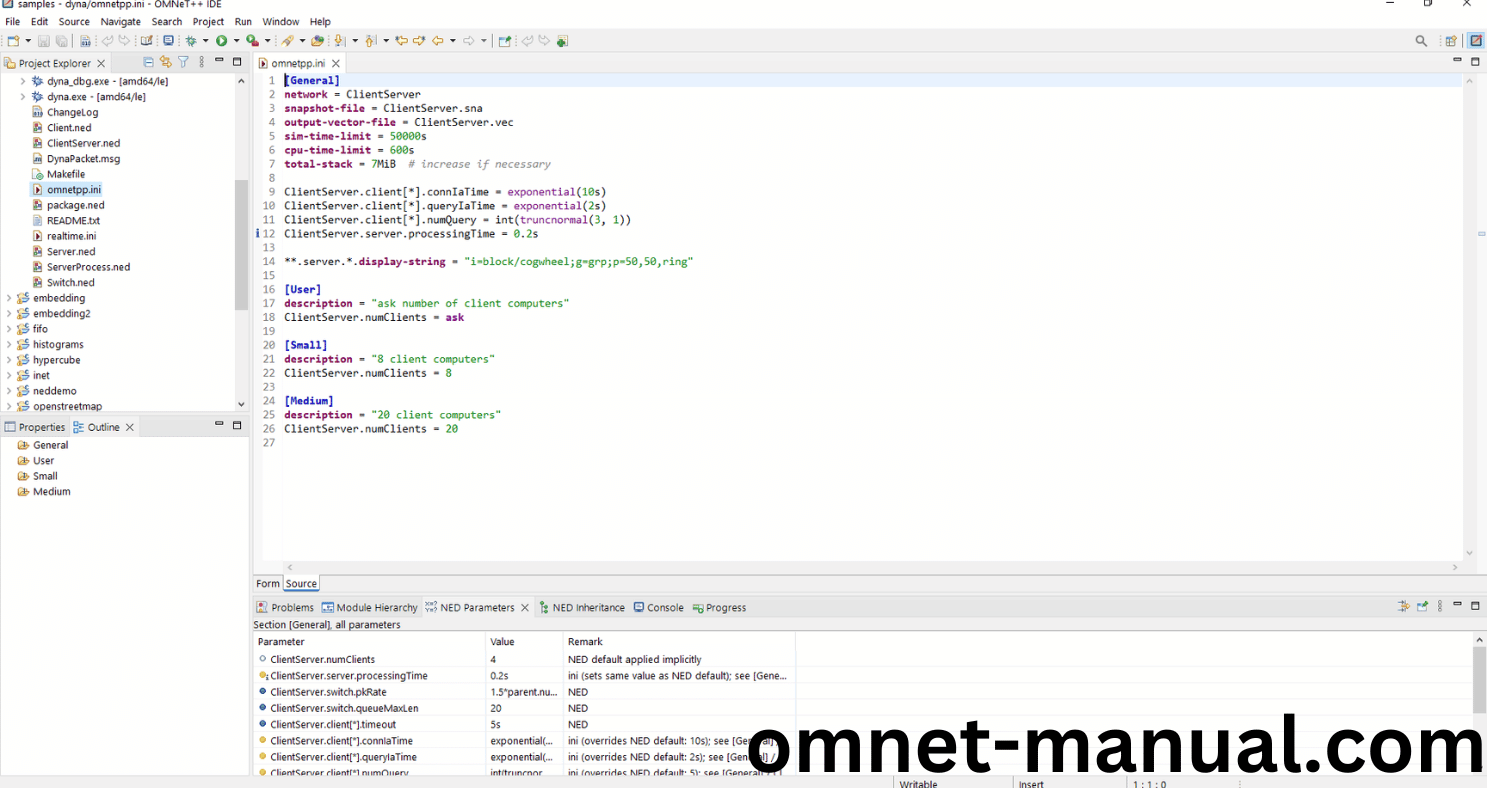Activate the Simulation perspective button
Screen dimensions: 1487x788
click(x=1475, y=41)
